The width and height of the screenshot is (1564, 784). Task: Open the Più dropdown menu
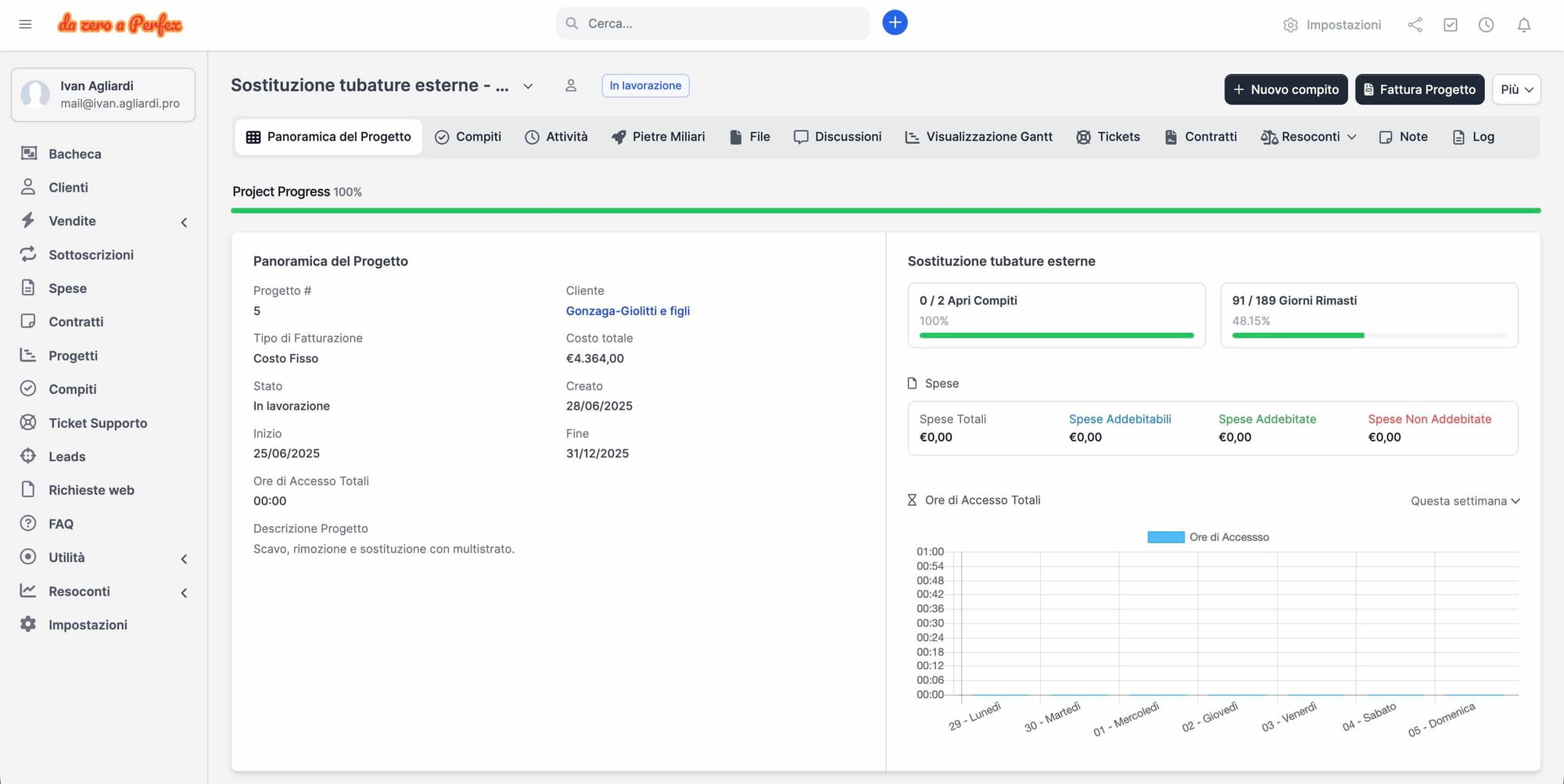(x=1516, y=90)
